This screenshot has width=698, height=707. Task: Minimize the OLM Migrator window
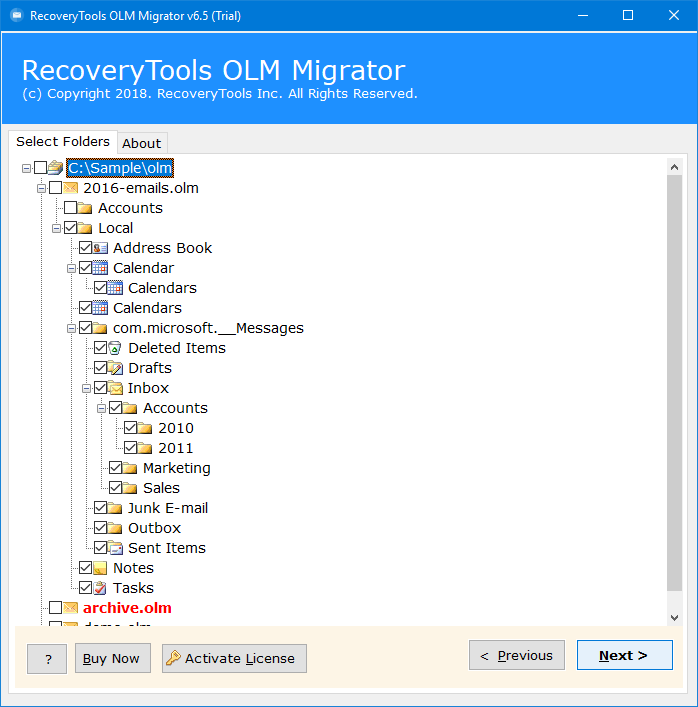tap(583, 15)
